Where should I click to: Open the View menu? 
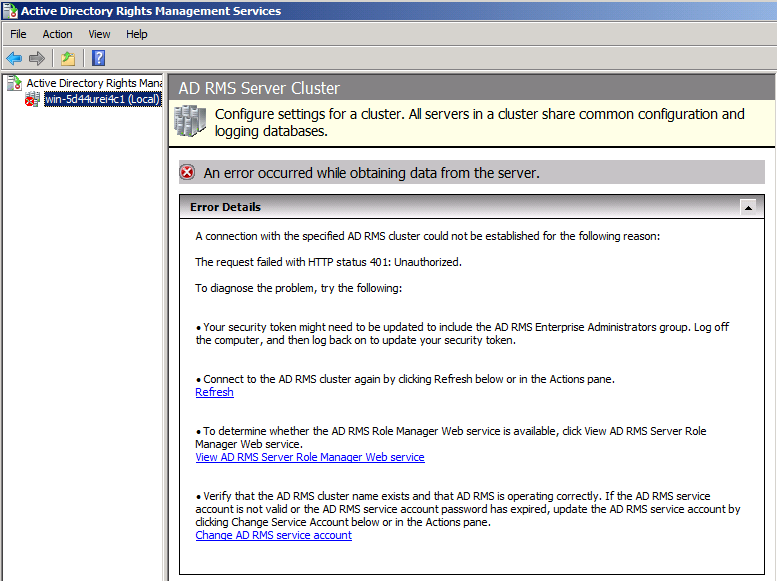tap(99, 34)
